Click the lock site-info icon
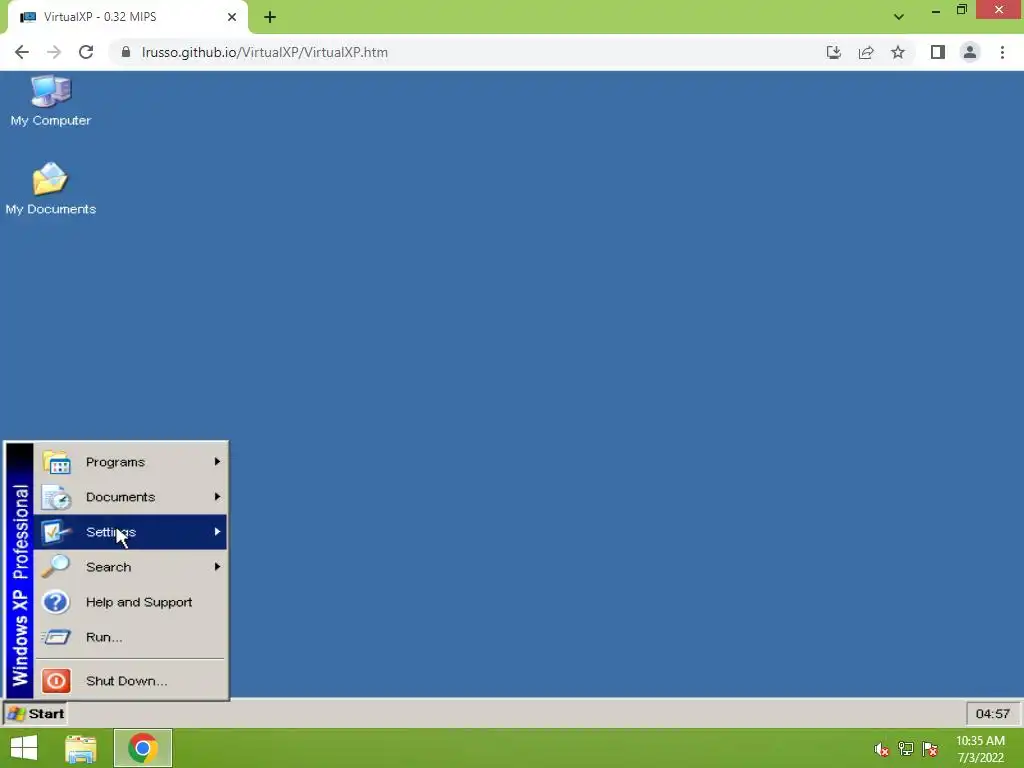Viewport: 1024px width, 768px height. pyautogui.click(x=126, y=52)
